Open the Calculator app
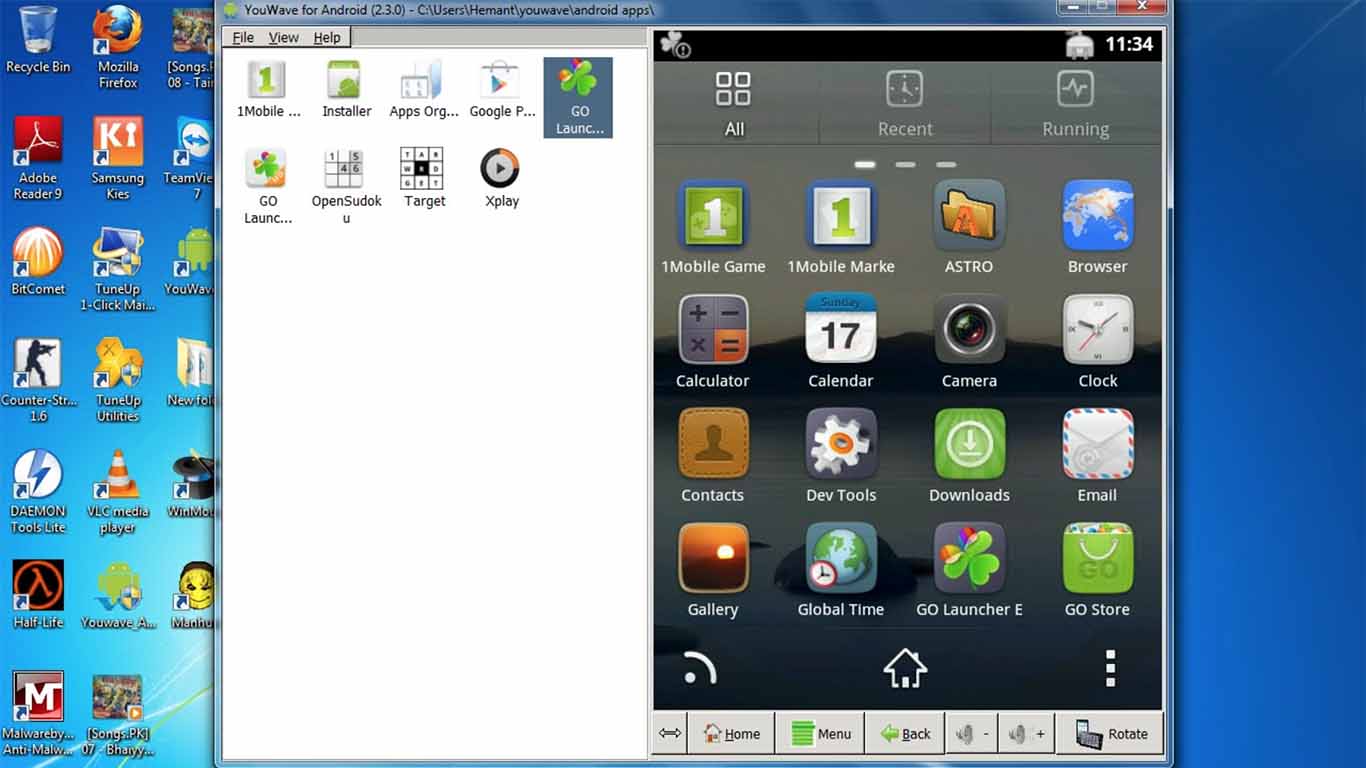 [x=713, y=342]
